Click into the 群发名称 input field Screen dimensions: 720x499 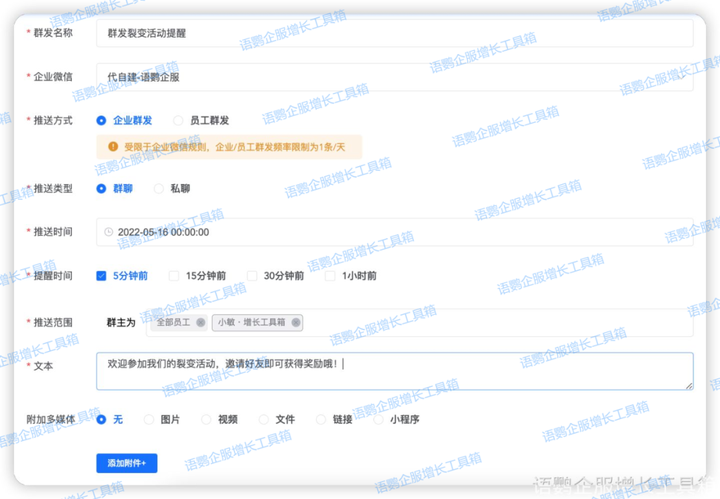(x=394, y=33)
